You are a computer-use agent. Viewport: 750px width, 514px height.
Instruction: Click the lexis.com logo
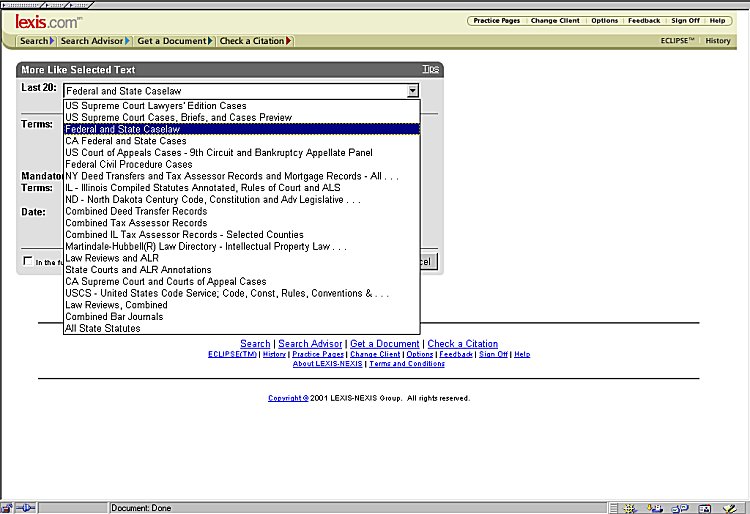point(48,22)
